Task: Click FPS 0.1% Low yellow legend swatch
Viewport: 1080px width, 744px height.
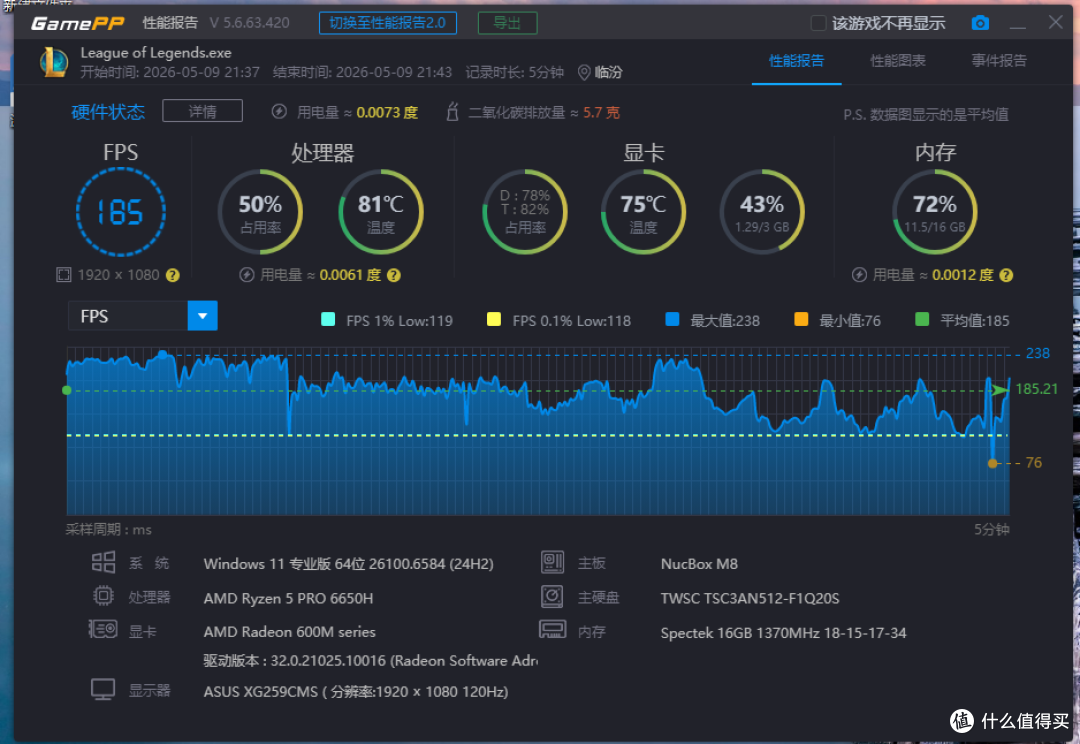Action: point(494,319)
